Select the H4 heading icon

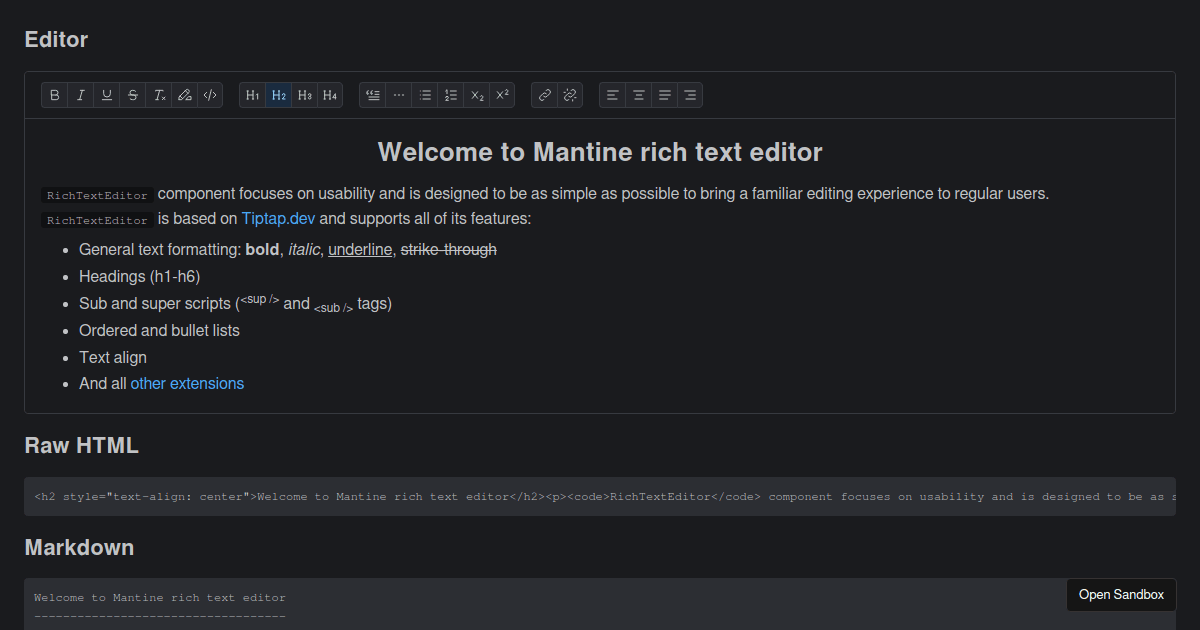(330, 95)
